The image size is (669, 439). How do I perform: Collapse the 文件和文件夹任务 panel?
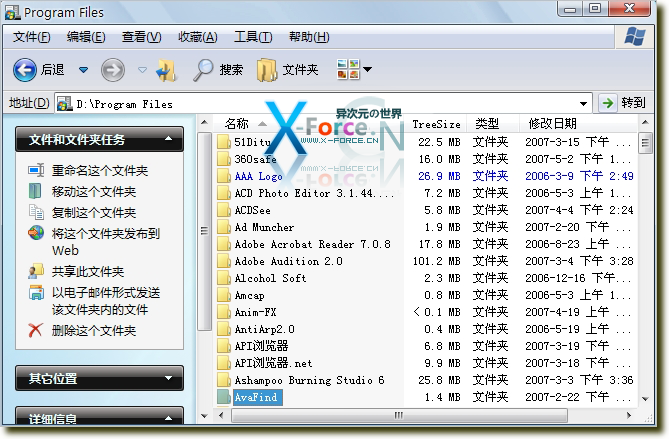168,139
